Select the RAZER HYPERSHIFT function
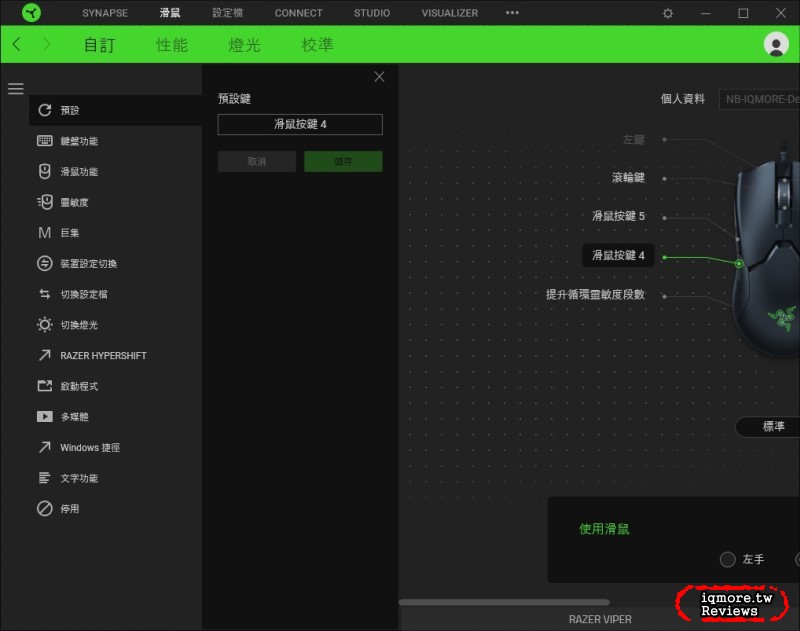The image size is (800, 631). (x=100, y=355)
